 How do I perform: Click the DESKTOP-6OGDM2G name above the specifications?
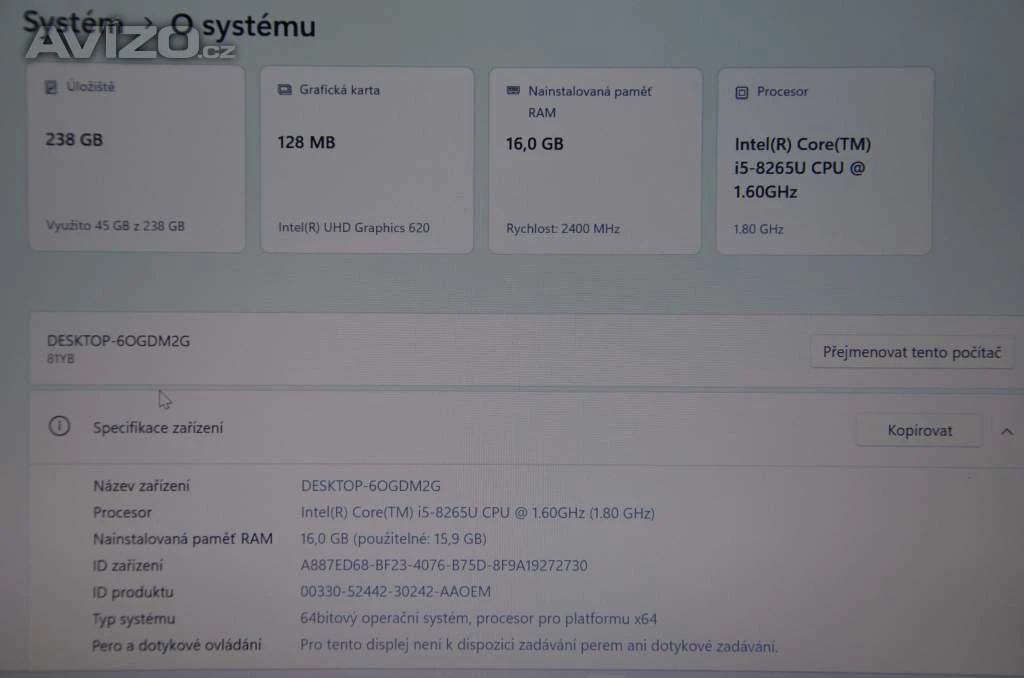(118, 341)
